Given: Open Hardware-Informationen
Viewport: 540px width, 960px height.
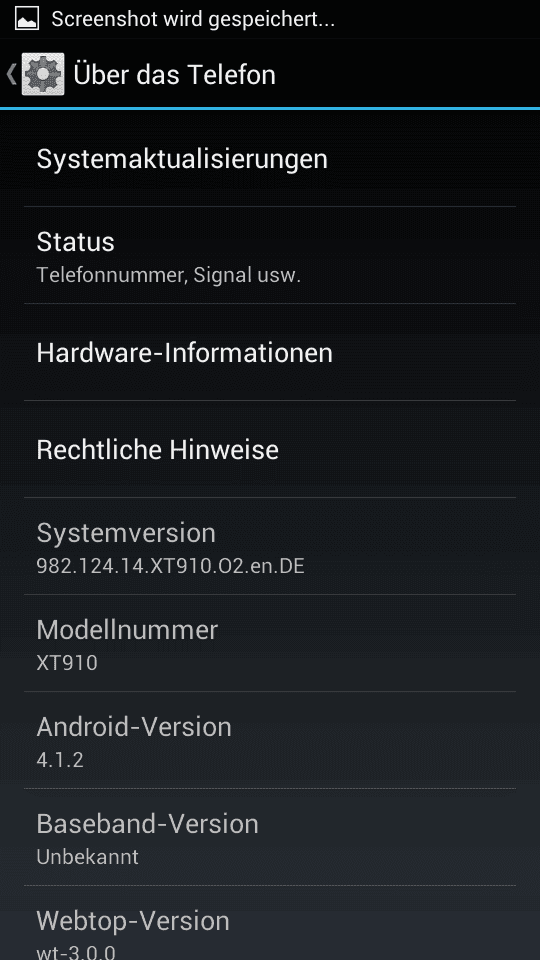Looking at the screenshot, I should coord(270,353).
